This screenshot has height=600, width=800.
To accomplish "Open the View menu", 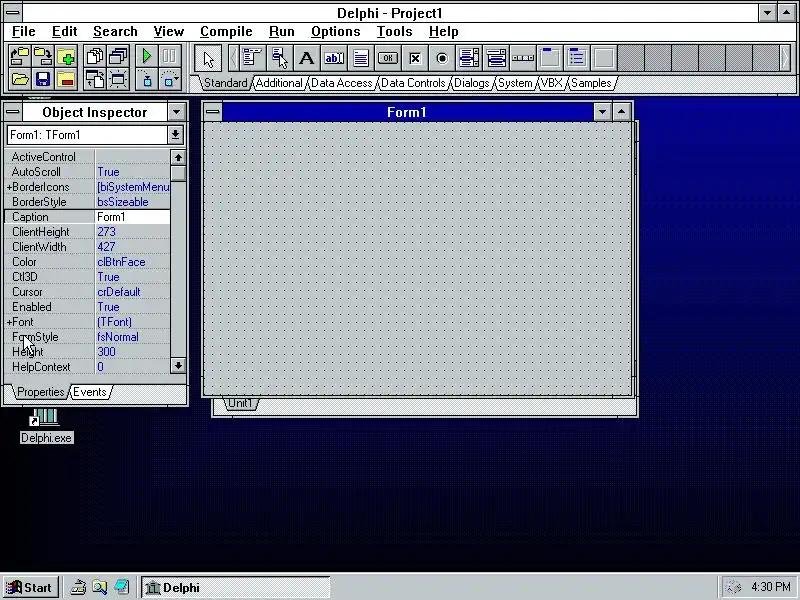I will (168, 32).
